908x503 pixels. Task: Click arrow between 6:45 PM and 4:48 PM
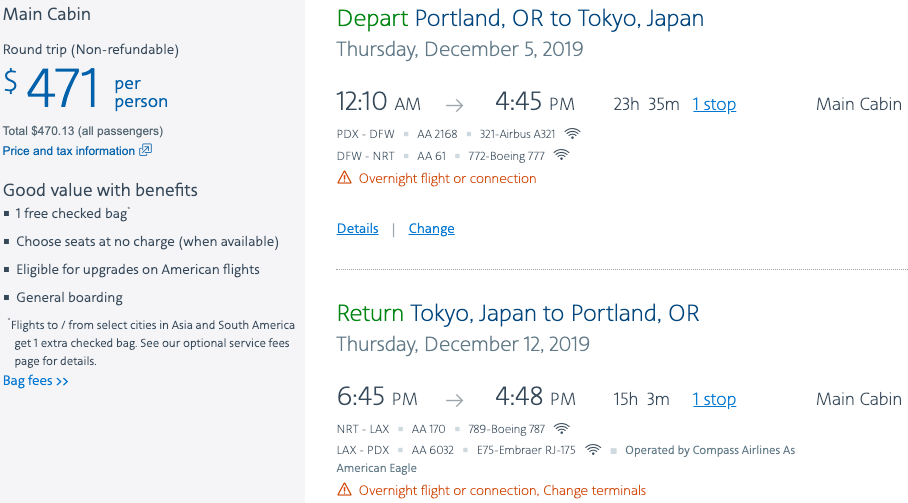pyautogui.click(x=455, y=399)
